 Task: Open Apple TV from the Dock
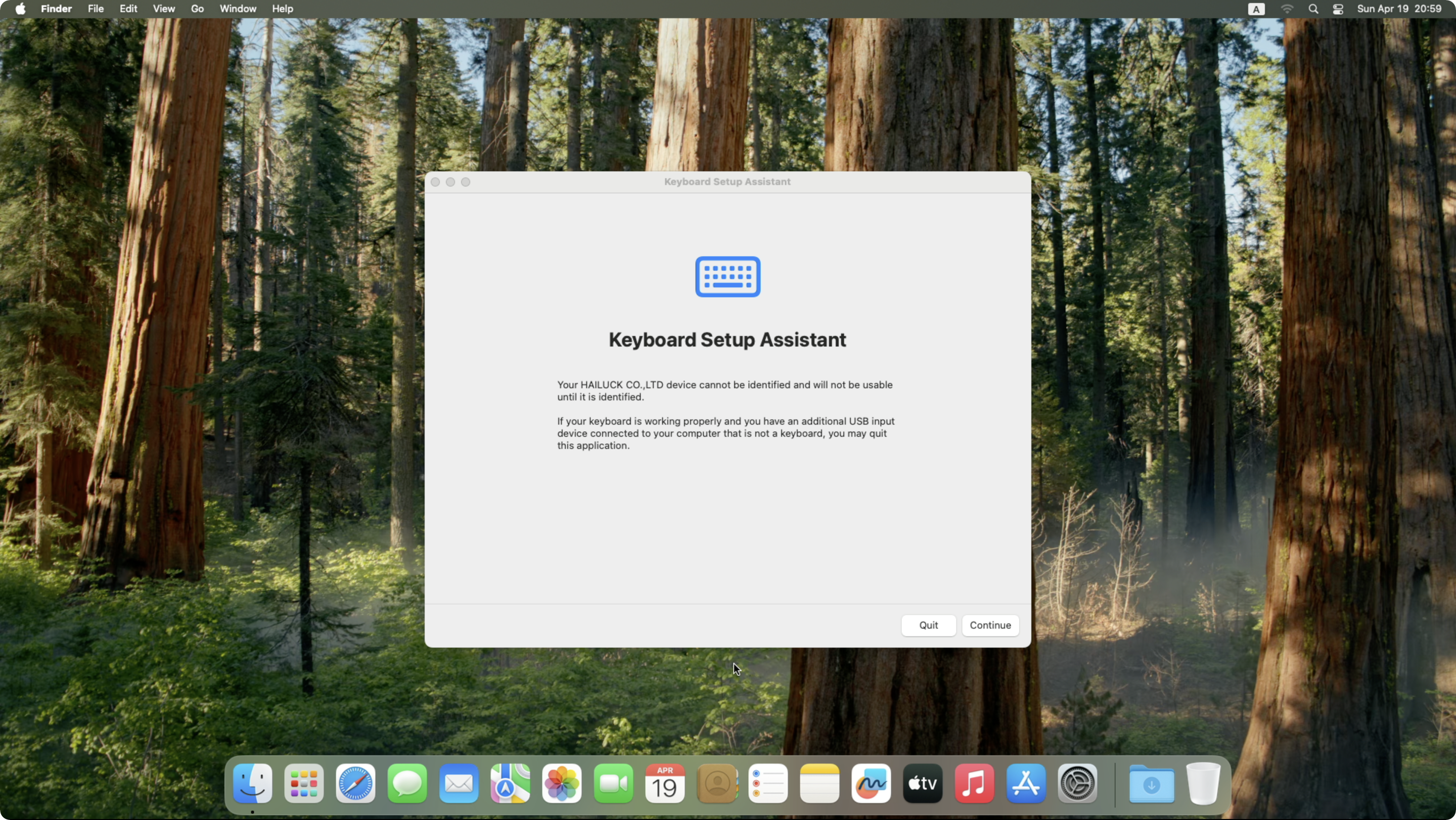(923, 783)
